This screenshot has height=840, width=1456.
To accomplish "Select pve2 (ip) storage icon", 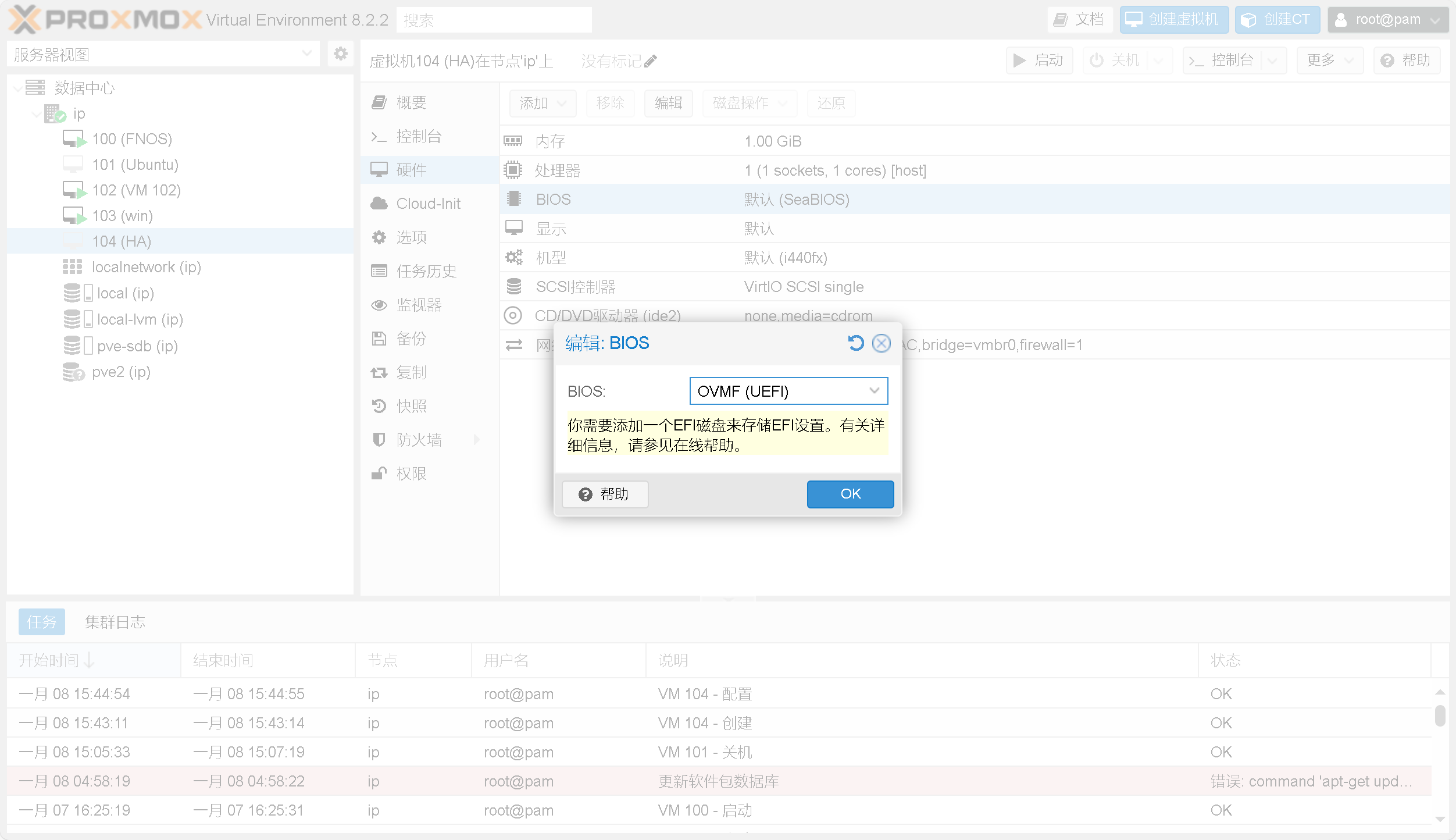I will tap(73, 372).
